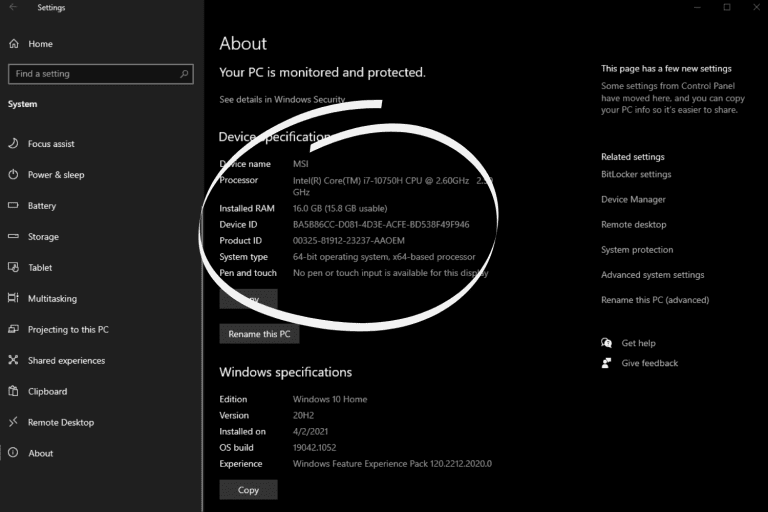Select Shared experiences menu item
The width and height of the screenshot is (768, 512).
pyautogui.click(x=66, y=361)
